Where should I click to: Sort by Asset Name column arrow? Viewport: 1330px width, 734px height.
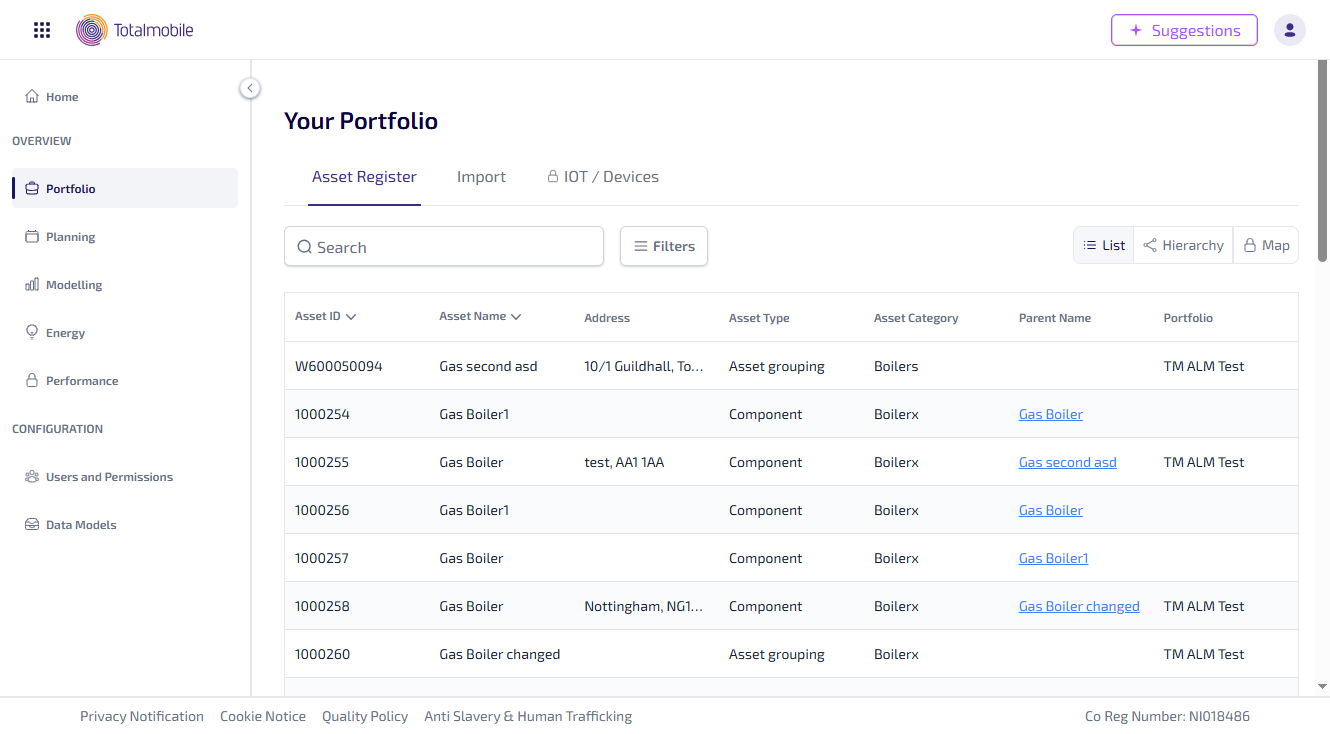516,317
